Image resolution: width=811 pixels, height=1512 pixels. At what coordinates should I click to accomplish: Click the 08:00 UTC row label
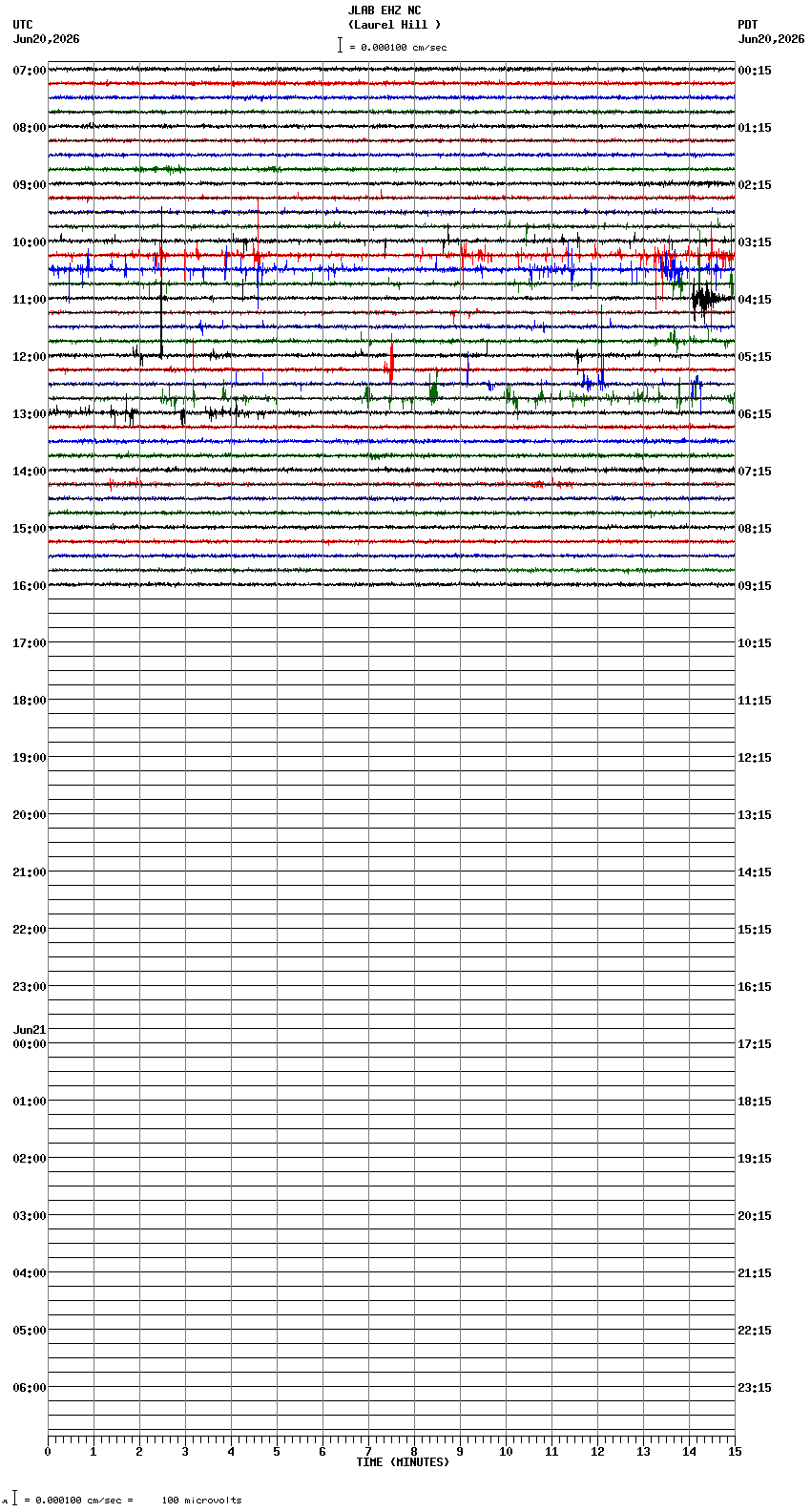point(30,128)
